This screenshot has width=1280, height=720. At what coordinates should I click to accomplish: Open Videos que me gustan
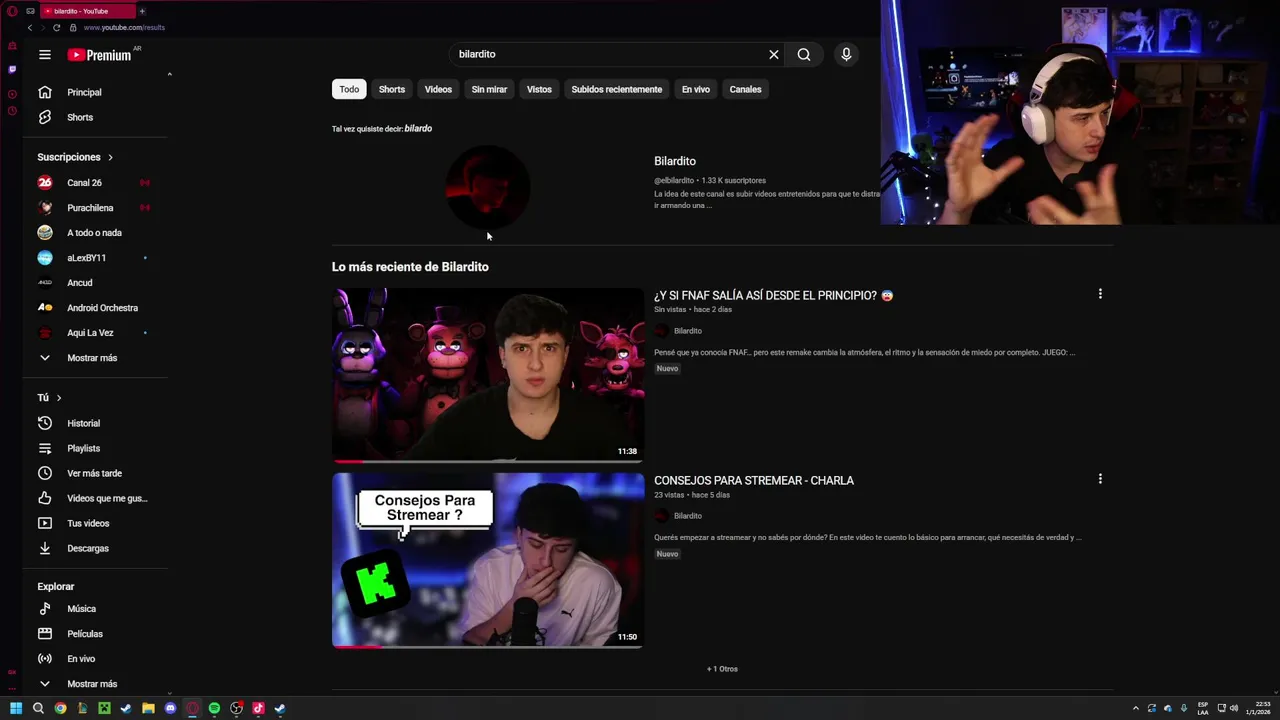tap(97, 498)
